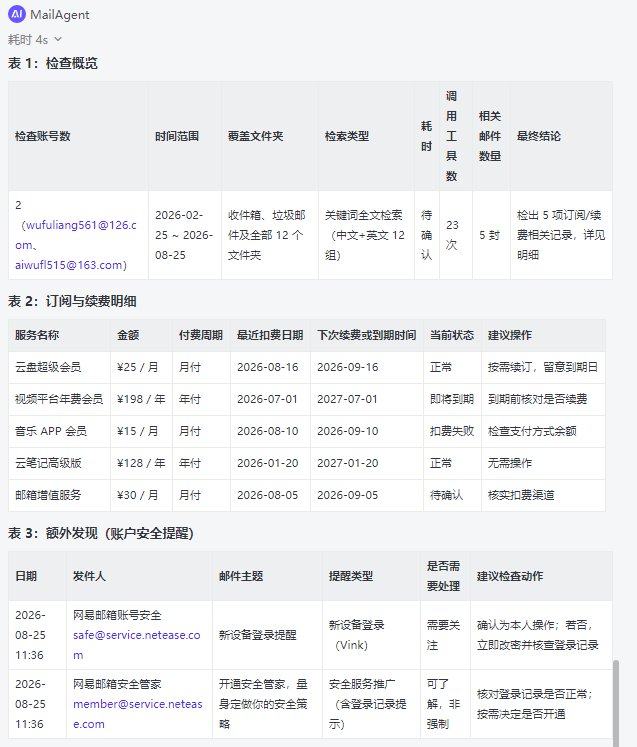Click the ¥25 / 月 amount

138,367
